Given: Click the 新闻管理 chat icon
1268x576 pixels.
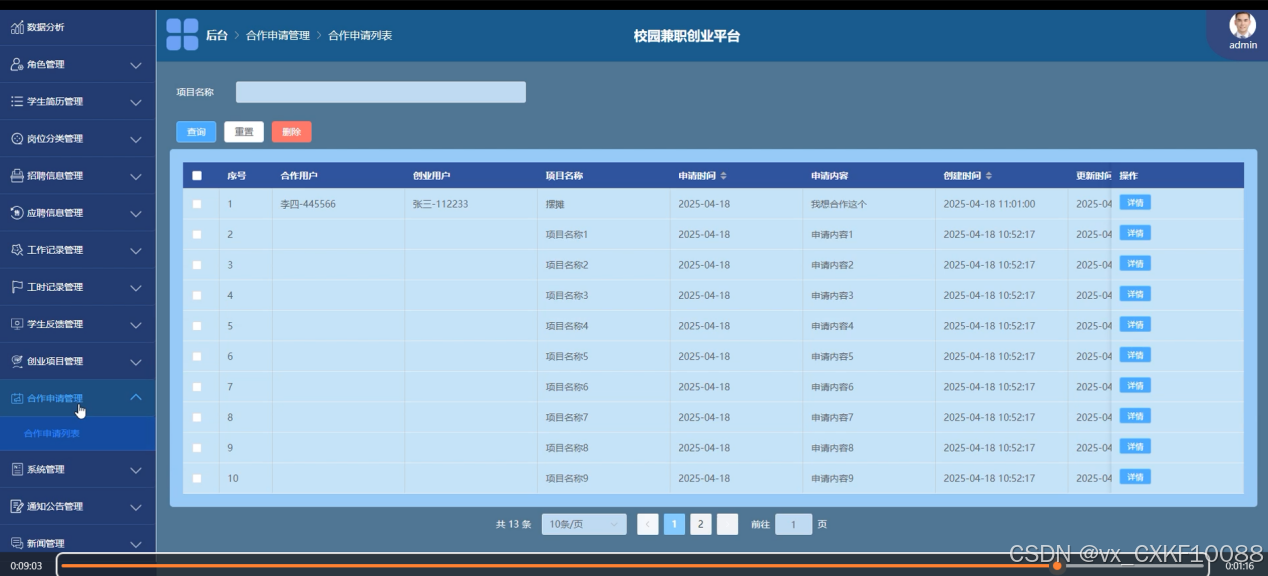Looking at the screenshot, I should 17,543.
